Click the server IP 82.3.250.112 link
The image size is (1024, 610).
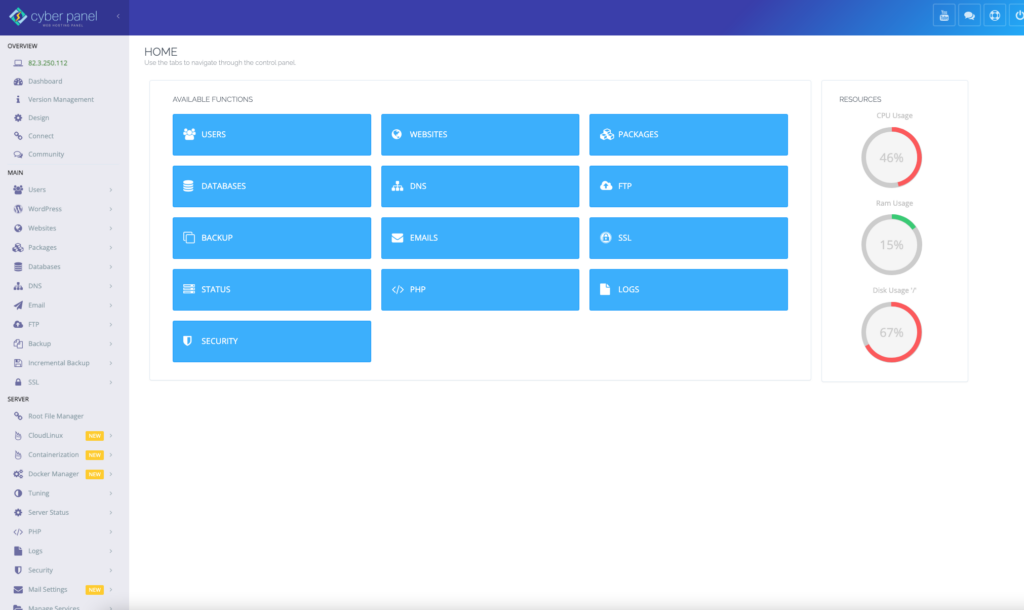(48, 63)
